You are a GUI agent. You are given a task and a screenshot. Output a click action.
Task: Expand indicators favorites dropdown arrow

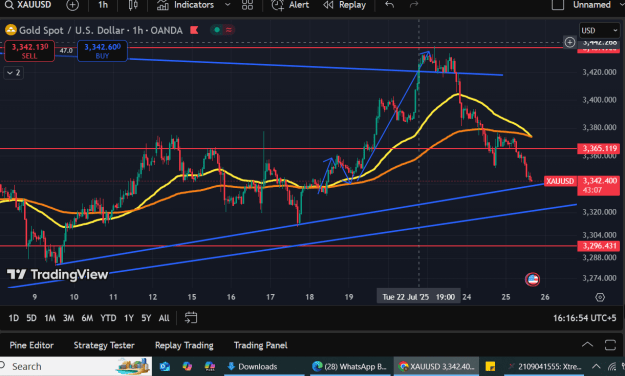pyautogui.click(x=228, y=5)
